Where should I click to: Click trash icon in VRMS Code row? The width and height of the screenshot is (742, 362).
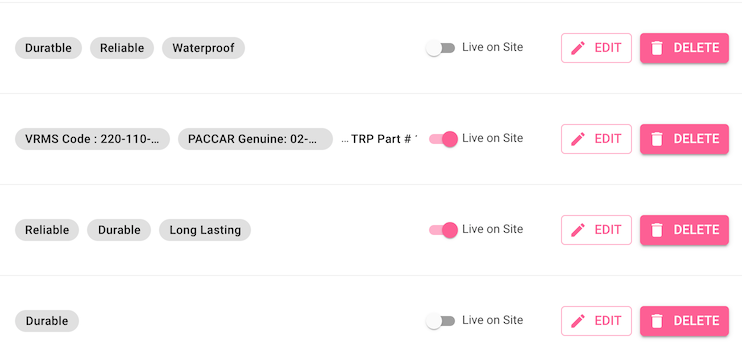click(x=657, y=139)
